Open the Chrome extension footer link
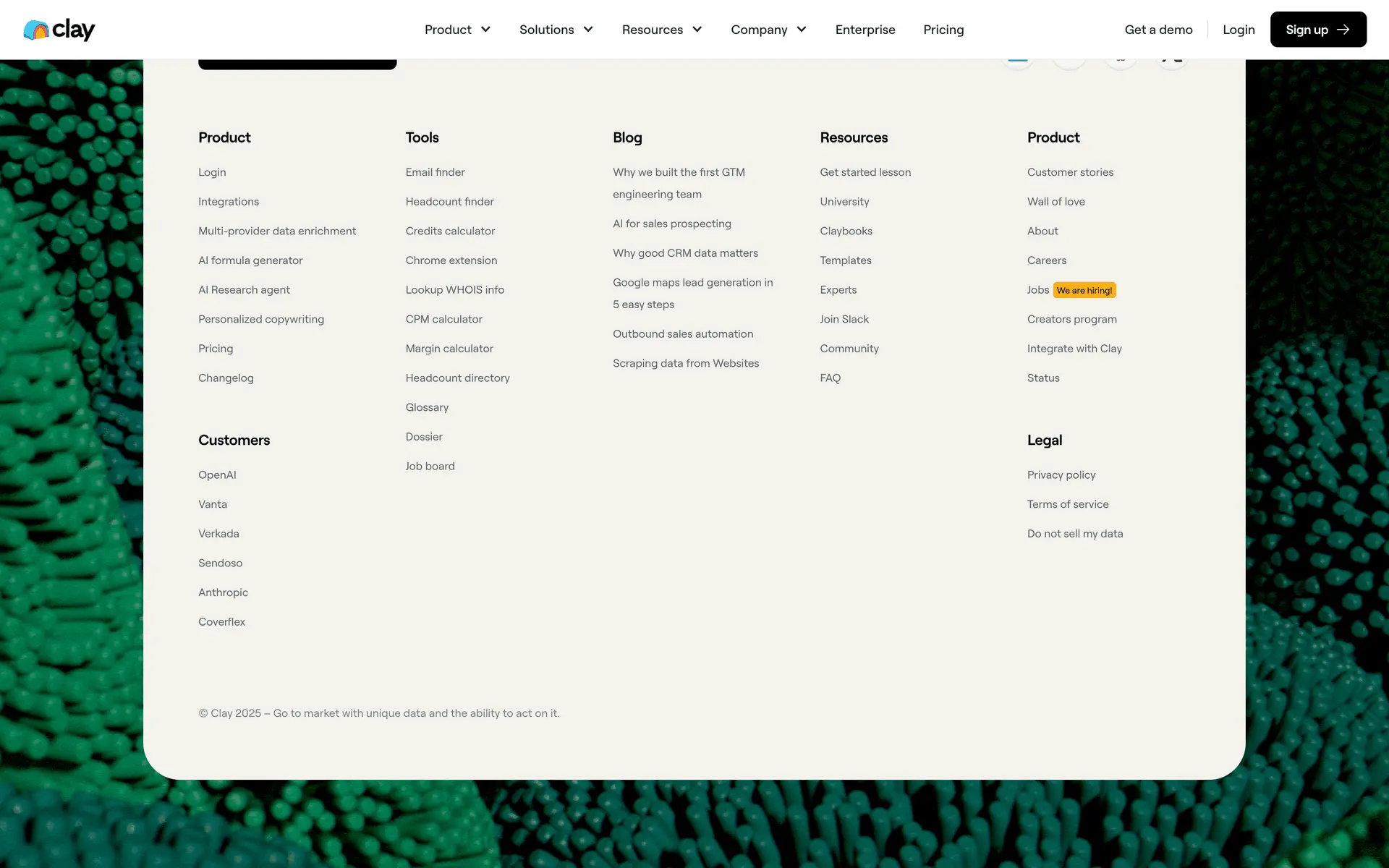Screen dimensions: 1389x868 [x=451, y=260]
